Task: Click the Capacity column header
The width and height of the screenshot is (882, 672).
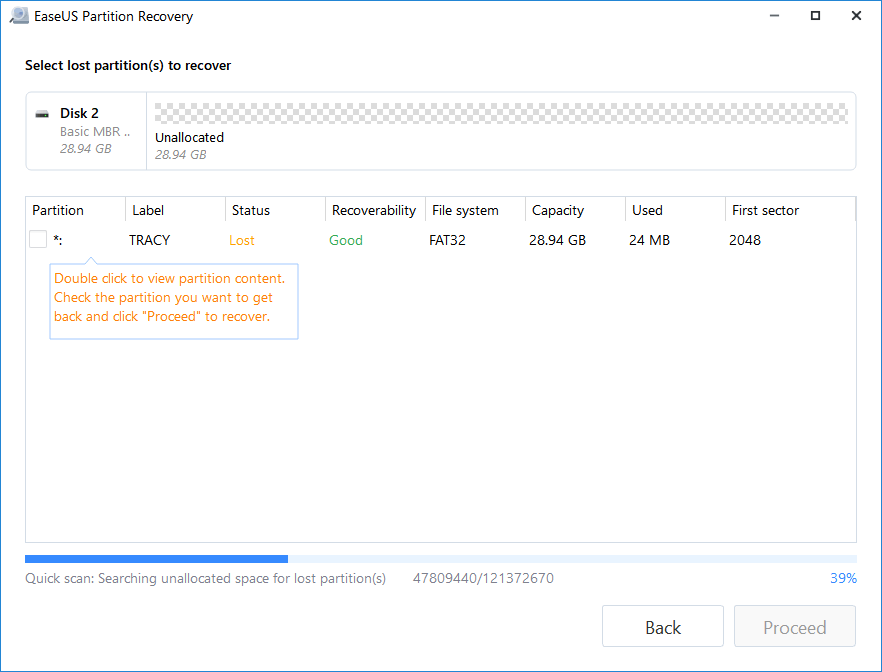Action: pos(557,210)
